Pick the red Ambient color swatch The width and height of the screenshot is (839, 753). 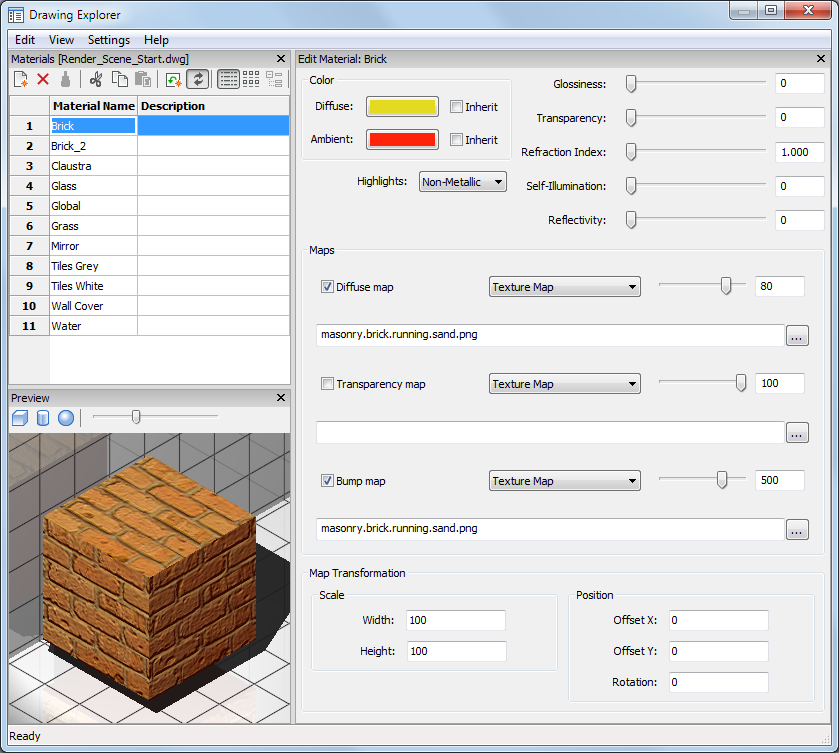click(x=402, y=140)
